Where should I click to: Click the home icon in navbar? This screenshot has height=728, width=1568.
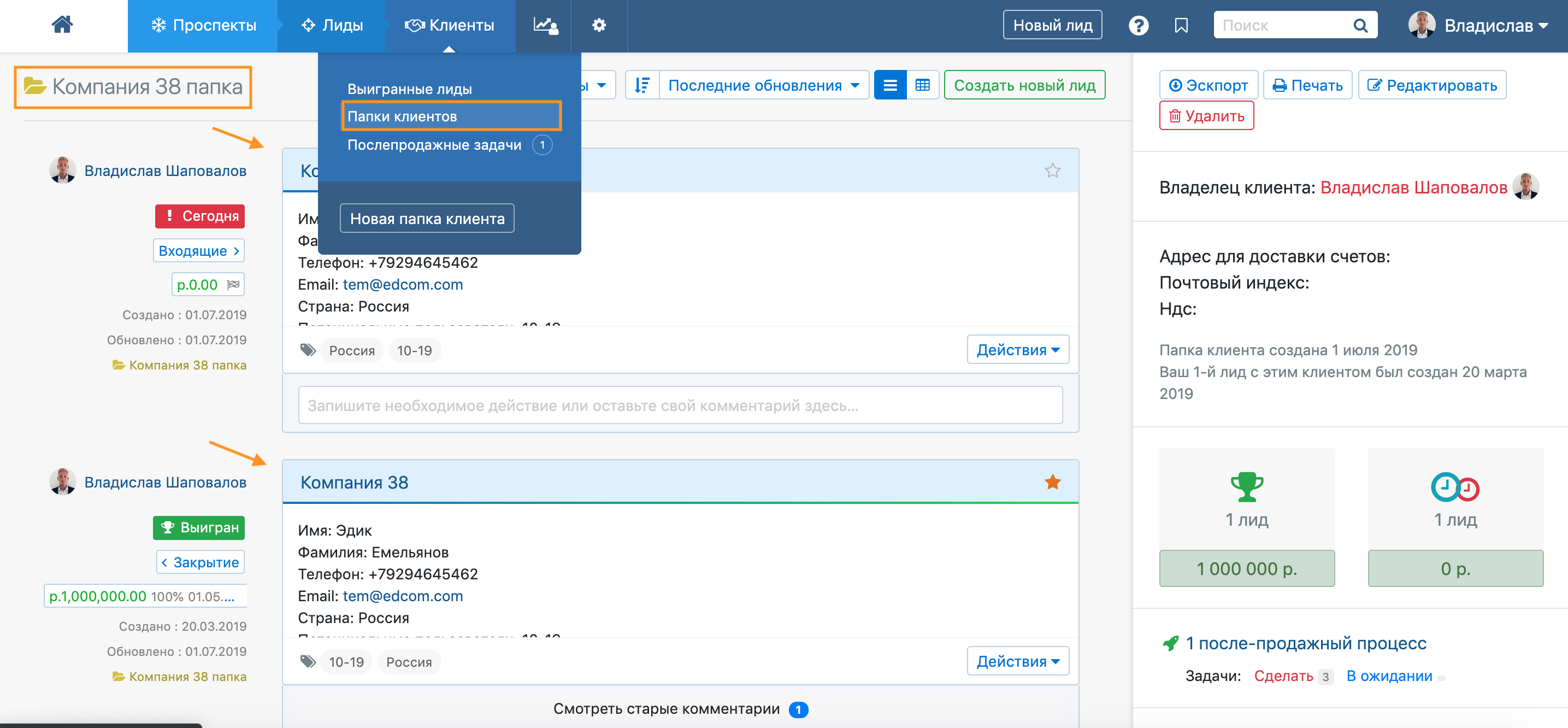click(x=62, y=25)
